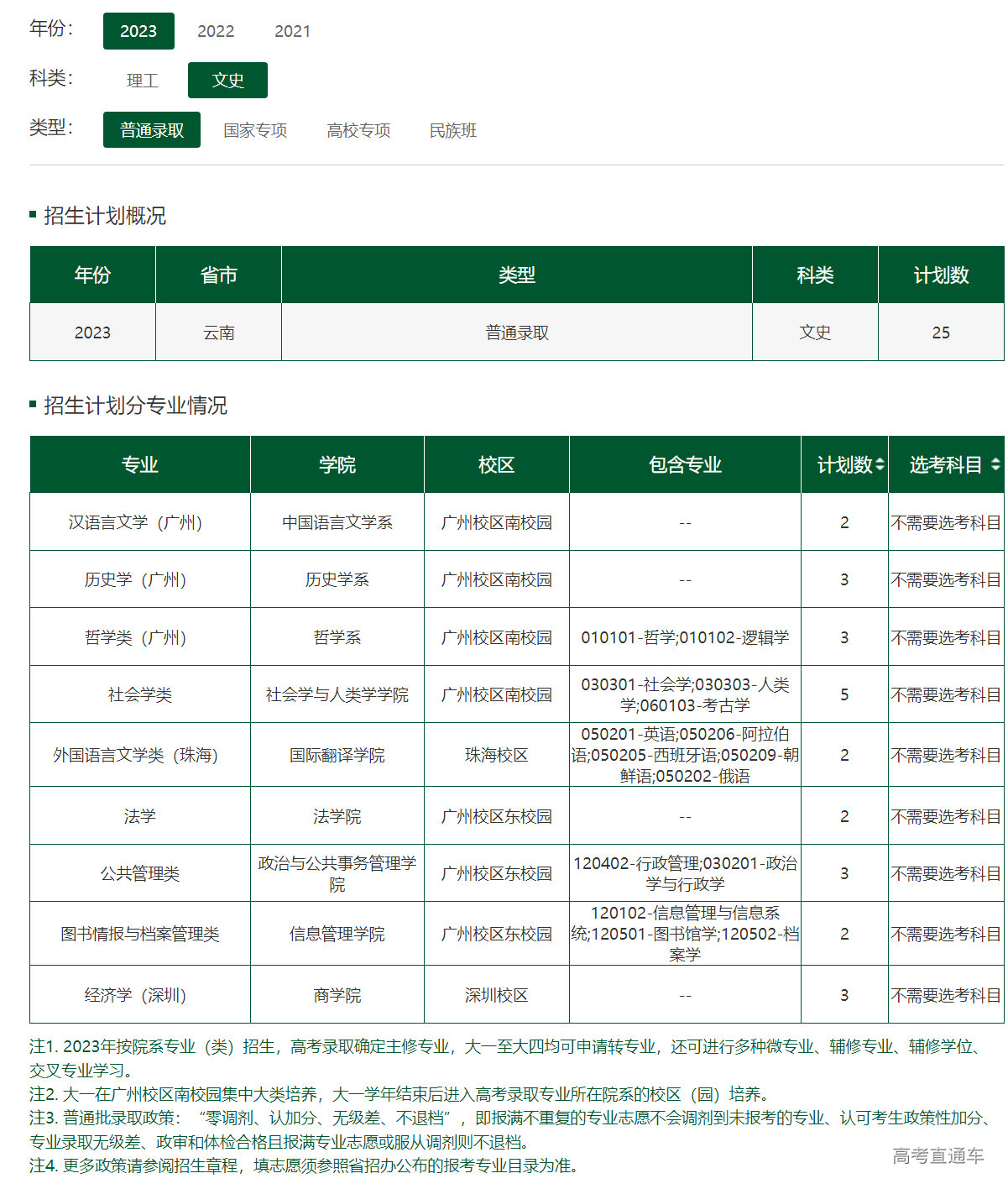
Task: Re-select the 2023 year filter
Action: 138,31
